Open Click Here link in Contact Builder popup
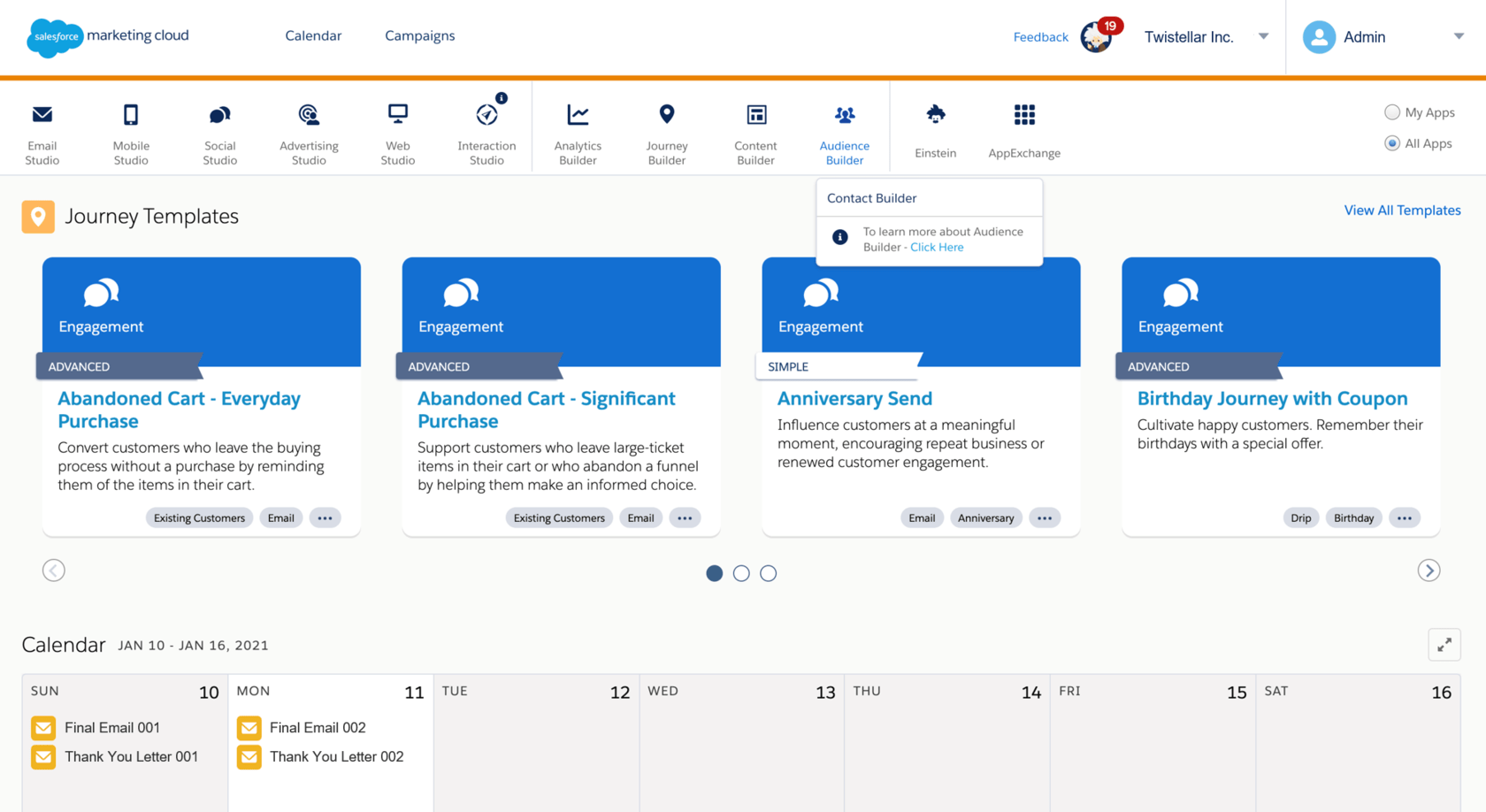 tap(937, 247)
